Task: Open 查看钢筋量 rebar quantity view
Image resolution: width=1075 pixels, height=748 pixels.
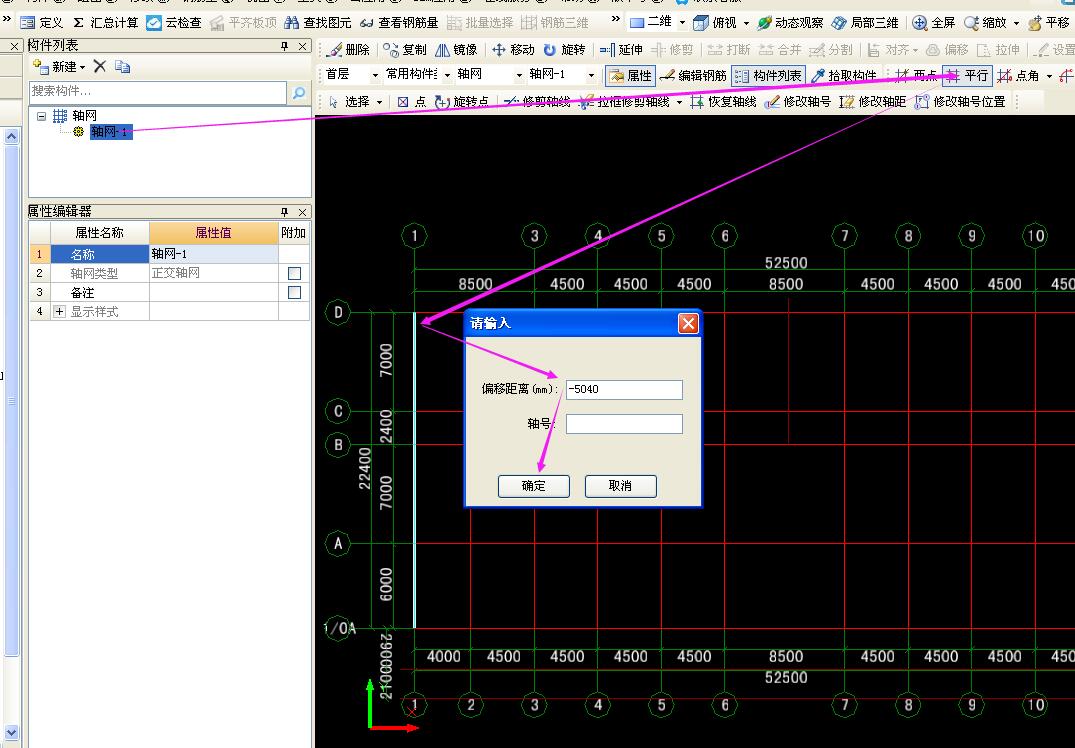Action: (398, 23)
